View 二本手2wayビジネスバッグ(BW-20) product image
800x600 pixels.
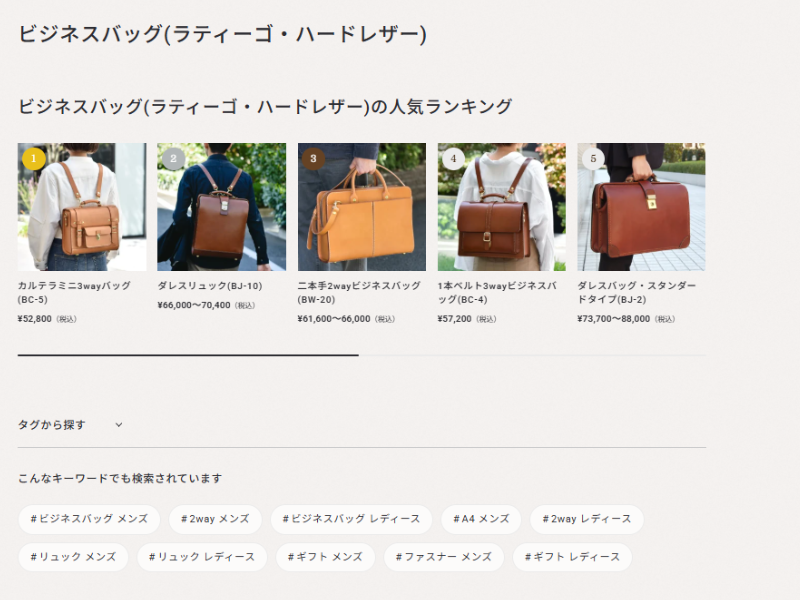click(x=362, y=207)
